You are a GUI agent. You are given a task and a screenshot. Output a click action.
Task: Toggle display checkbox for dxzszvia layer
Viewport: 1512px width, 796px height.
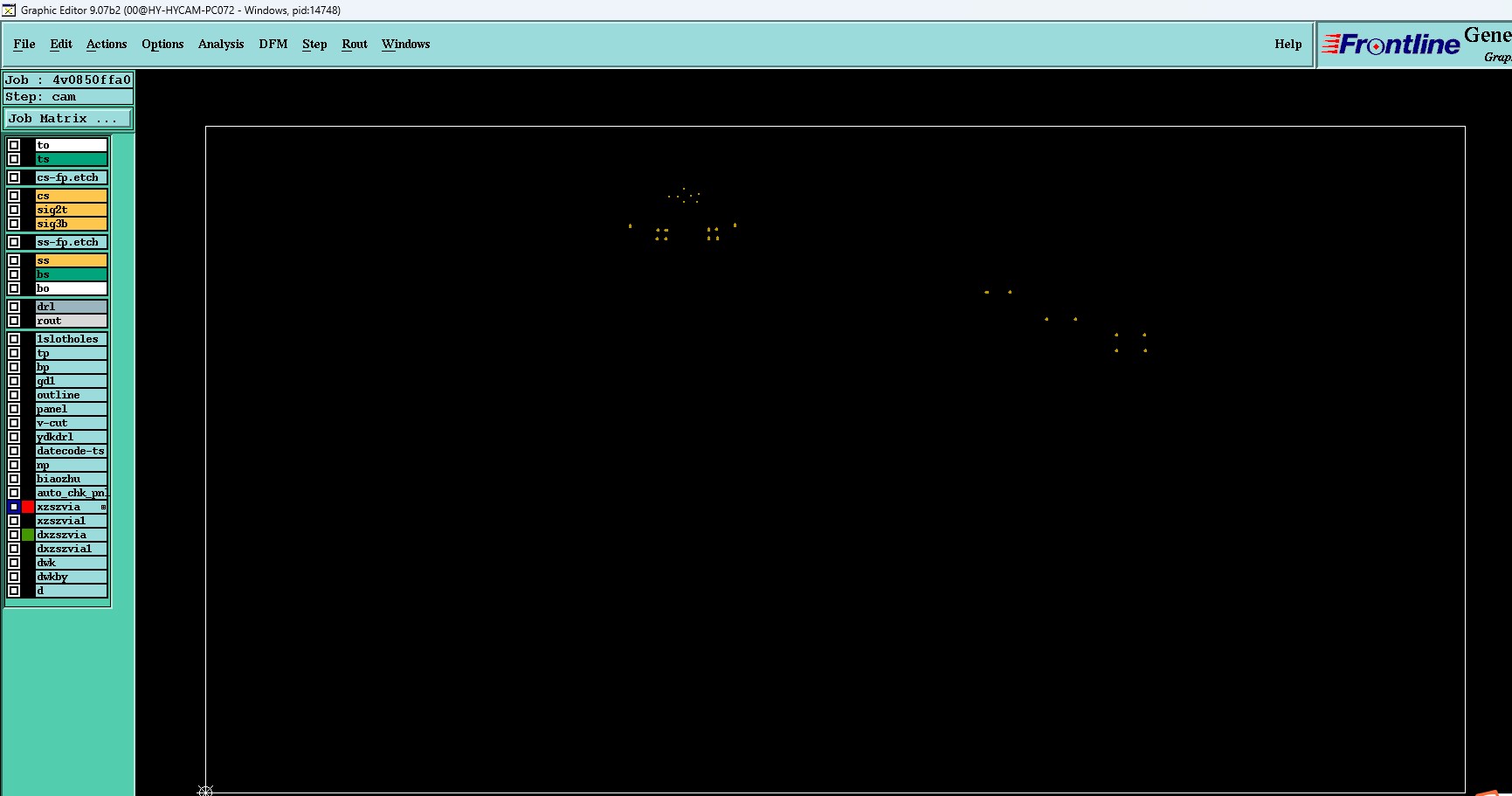[x=14, y=535]
